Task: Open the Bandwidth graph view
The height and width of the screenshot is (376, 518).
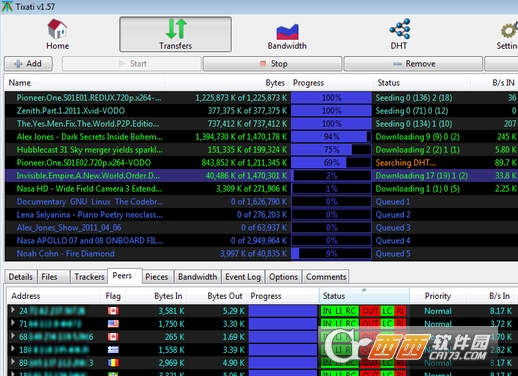Action: 287,36
